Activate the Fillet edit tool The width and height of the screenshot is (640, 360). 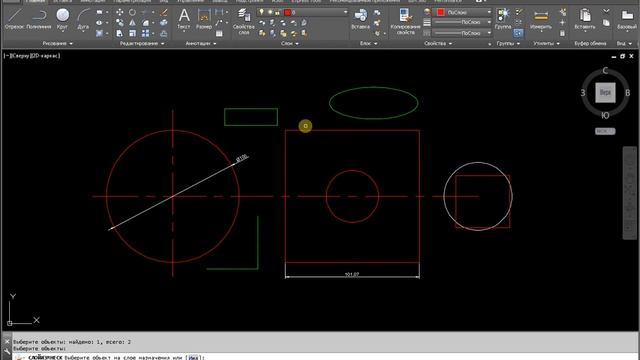tap(146, 23)
